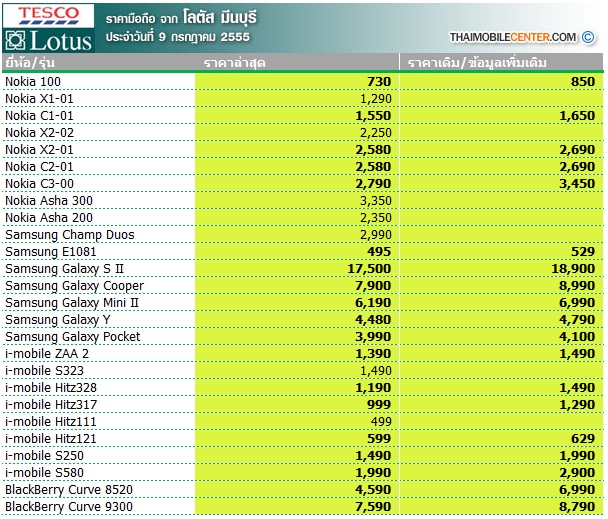This screenshot has width=608, height=519.
Task: Select the Nokia X1-01 model name
Action: click(39, 99)
